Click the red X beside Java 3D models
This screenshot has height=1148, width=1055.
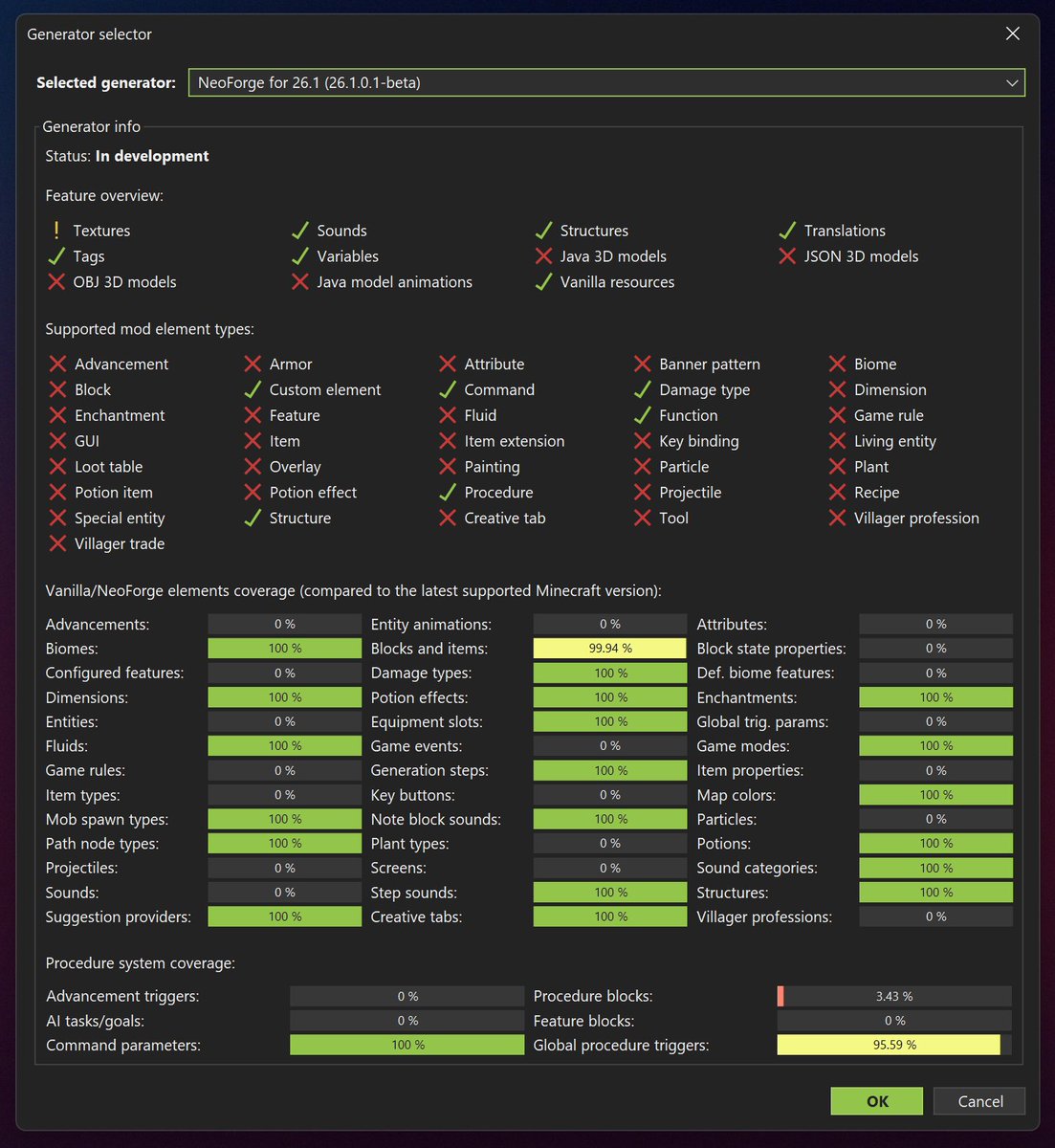pyautogui.click(x=543, y=256)
